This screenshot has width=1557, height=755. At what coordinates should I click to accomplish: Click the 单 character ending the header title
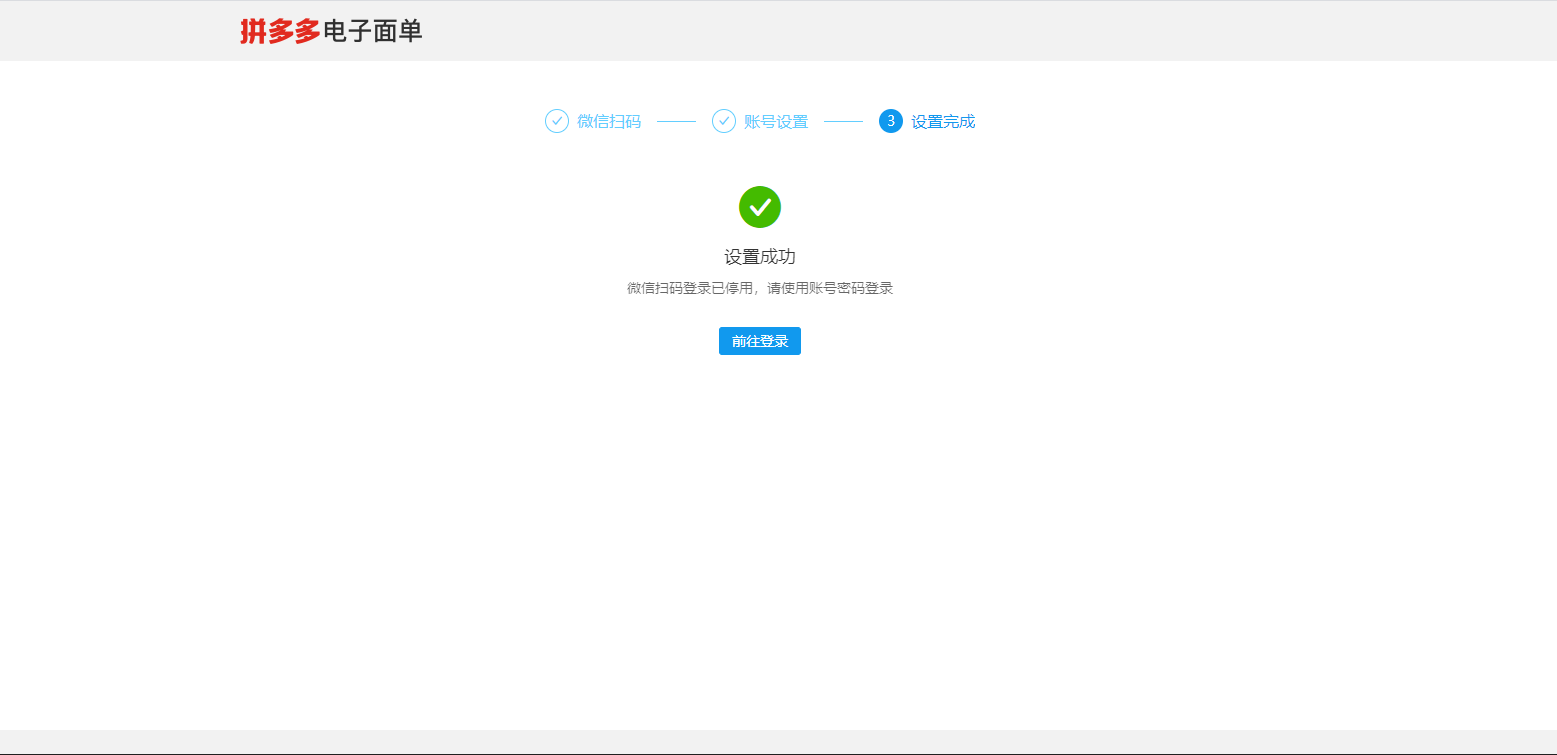(411, 32)
